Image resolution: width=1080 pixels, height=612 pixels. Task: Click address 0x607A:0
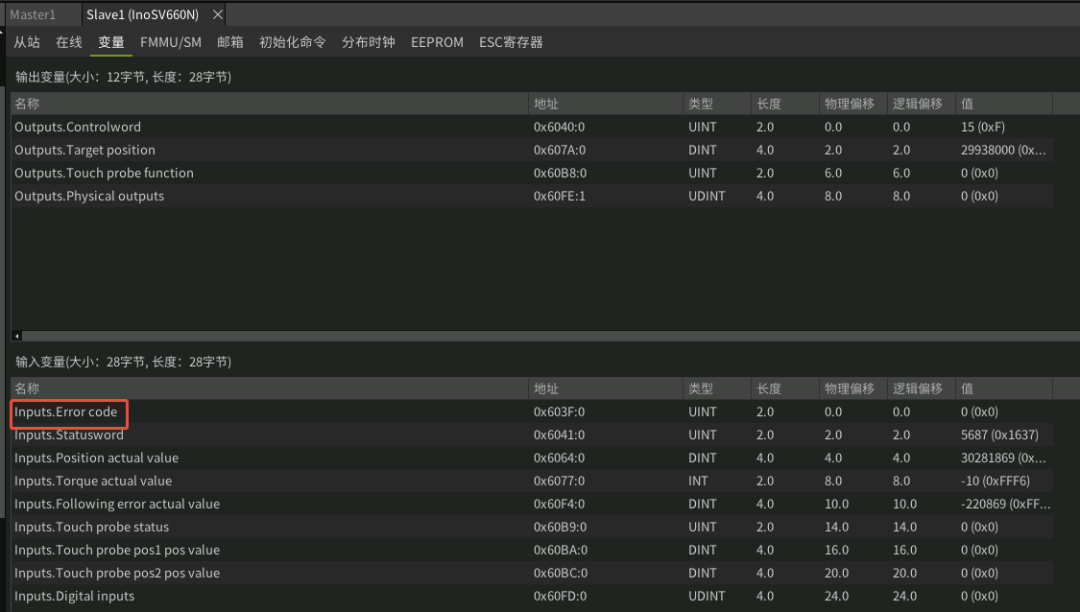(559, 150)
